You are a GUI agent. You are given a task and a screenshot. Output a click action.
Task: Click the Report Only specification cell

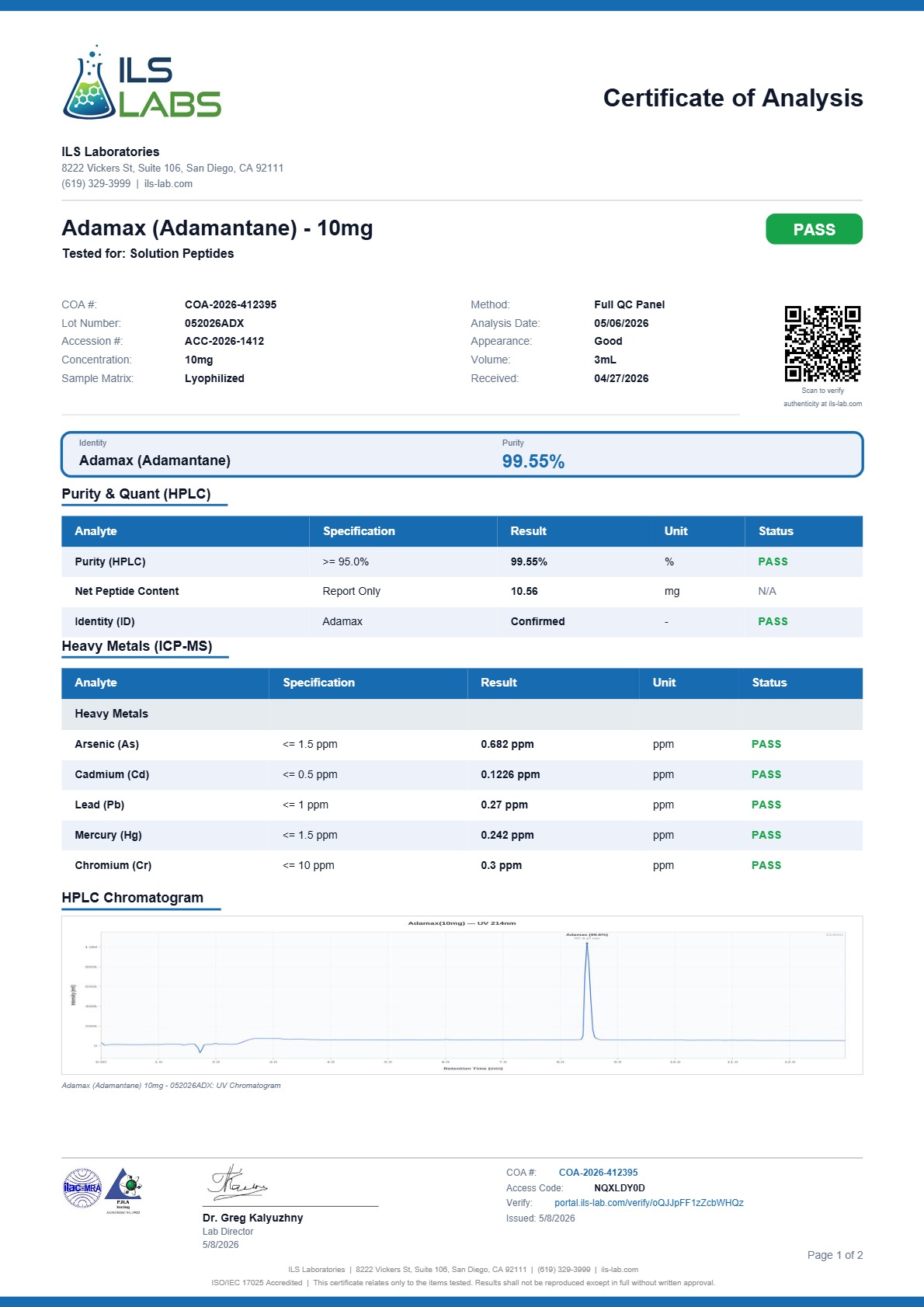click(x=351, y=591)
